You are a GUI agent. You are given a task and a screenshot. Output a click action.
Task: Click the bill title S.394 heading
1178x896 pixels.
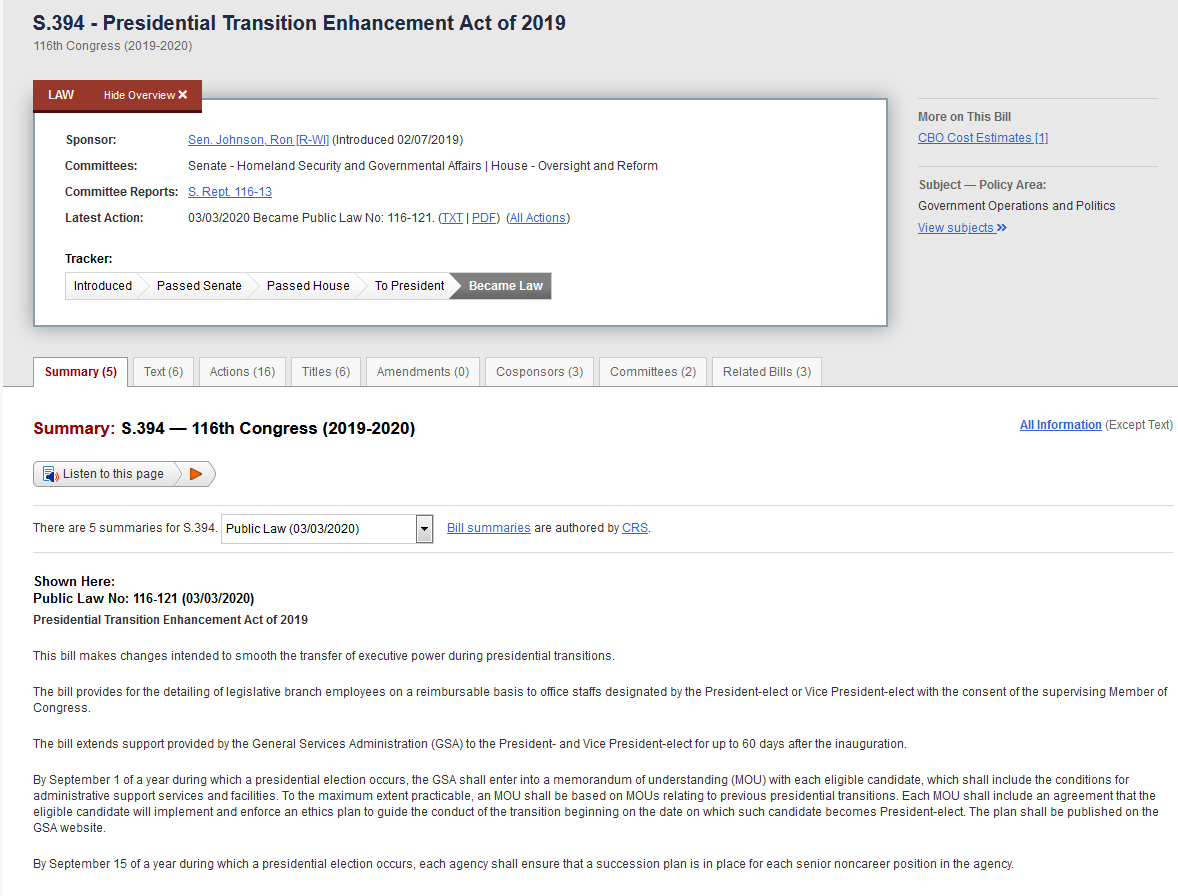point(299,23)
